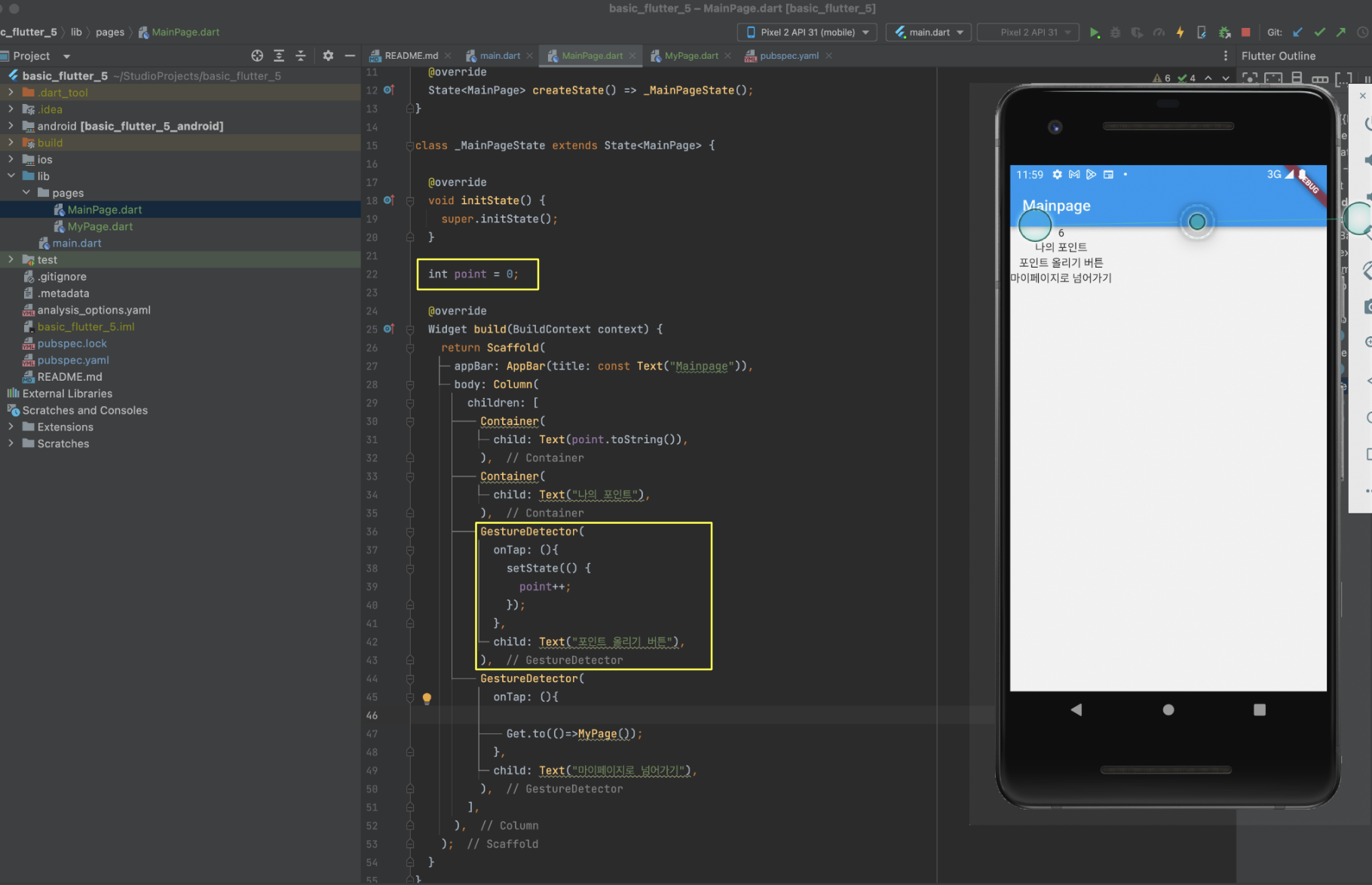This screenshot has width=1372, height=885.
Task: Expand the Extensions node
Action: [x=11, y=427]
